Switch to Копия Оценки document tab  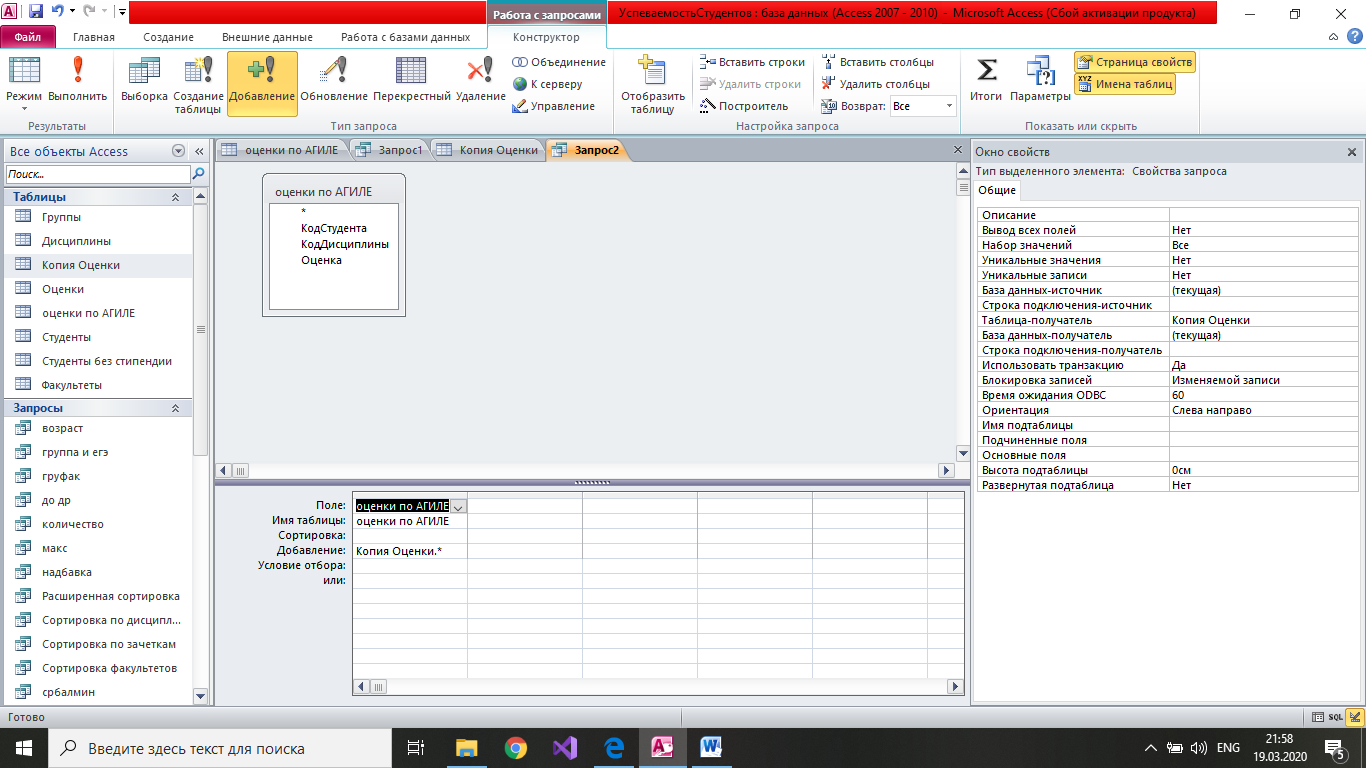[x=488, y=150]
